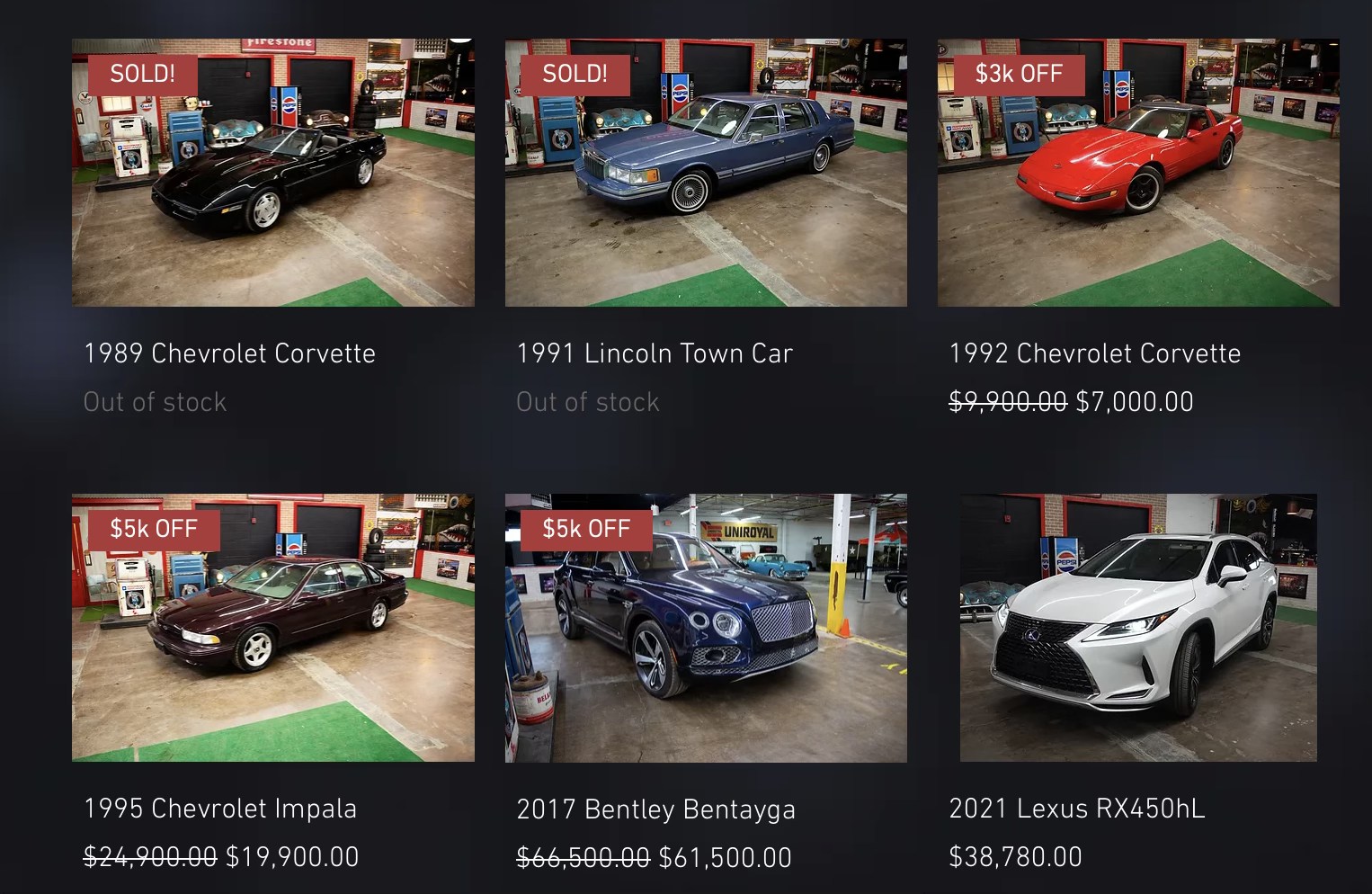1372x894 pixels.
Task: Click the 1995 Chevrolet Impala title
Action: pyautogui.click(x=220, y=809)
